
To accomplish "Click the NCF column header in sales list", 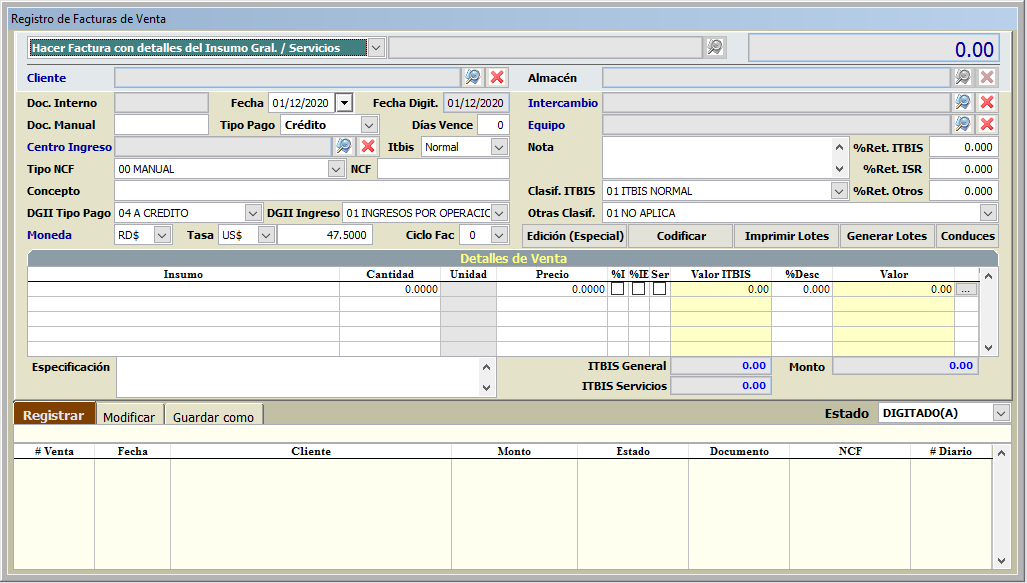I will coord(850,451).
